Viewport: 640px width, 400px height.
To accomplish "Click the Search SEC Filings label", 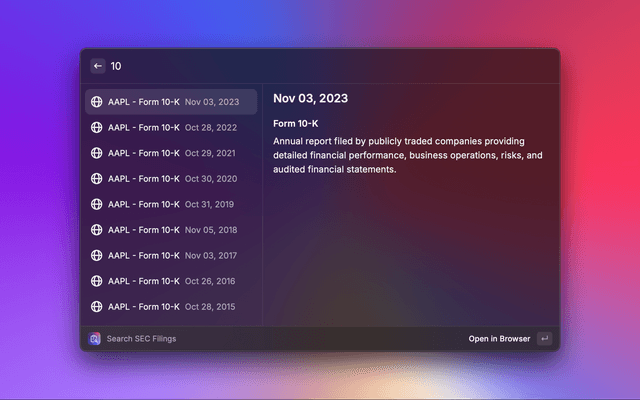I will [141, 339].
